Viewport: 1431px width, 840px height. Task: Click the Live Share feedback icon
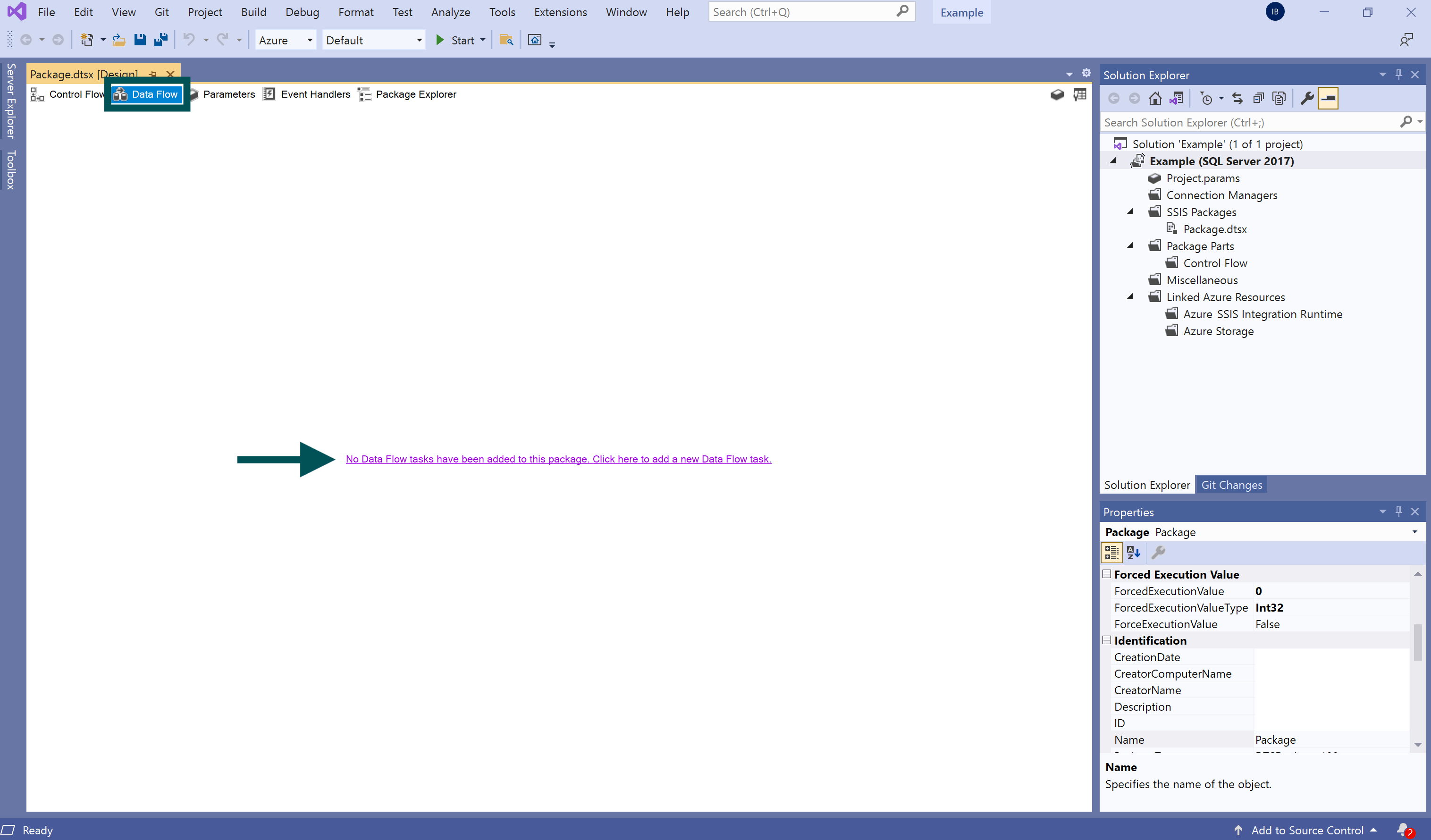click(1406, 40)
